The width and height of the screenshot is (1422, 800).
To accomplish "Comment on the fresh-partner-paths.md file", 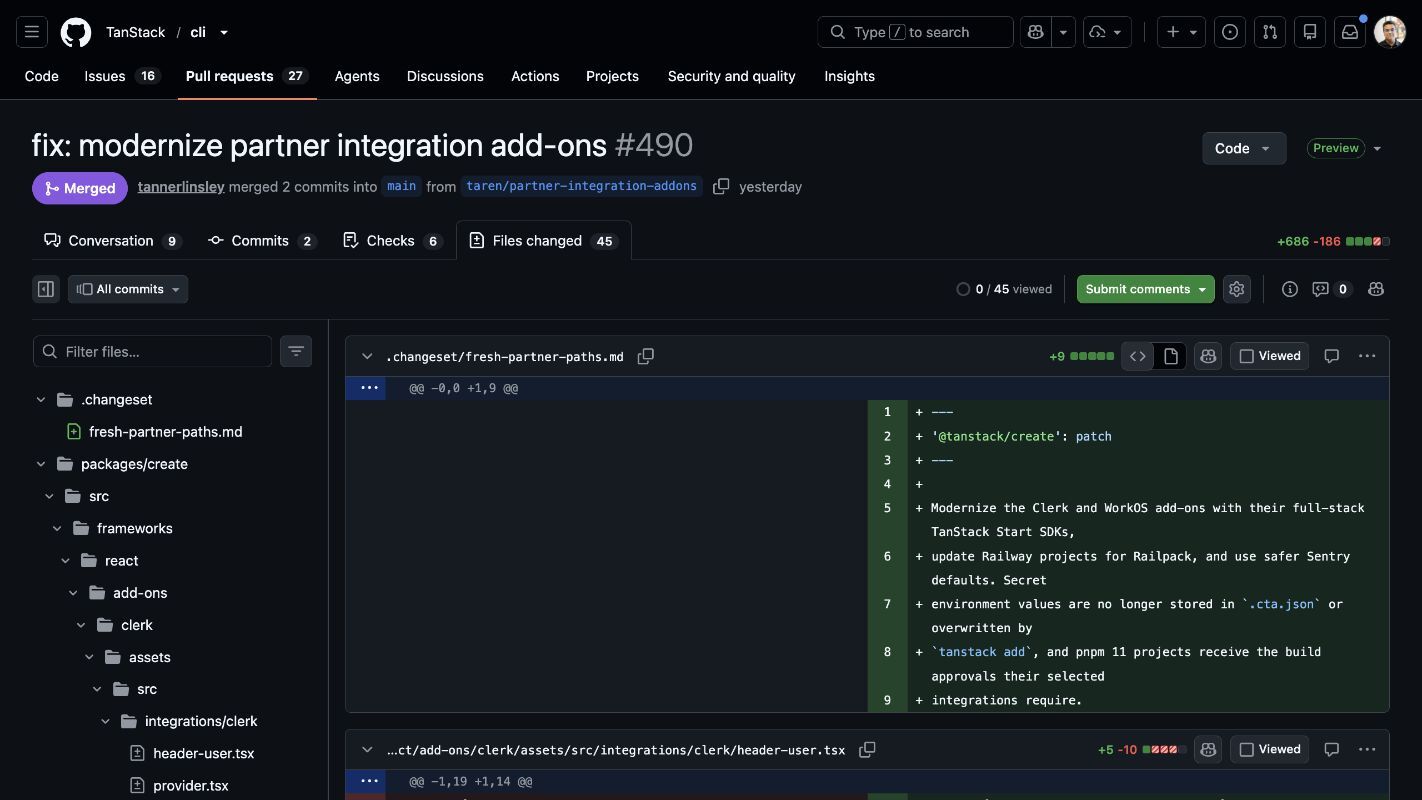I will point(1332,356).
